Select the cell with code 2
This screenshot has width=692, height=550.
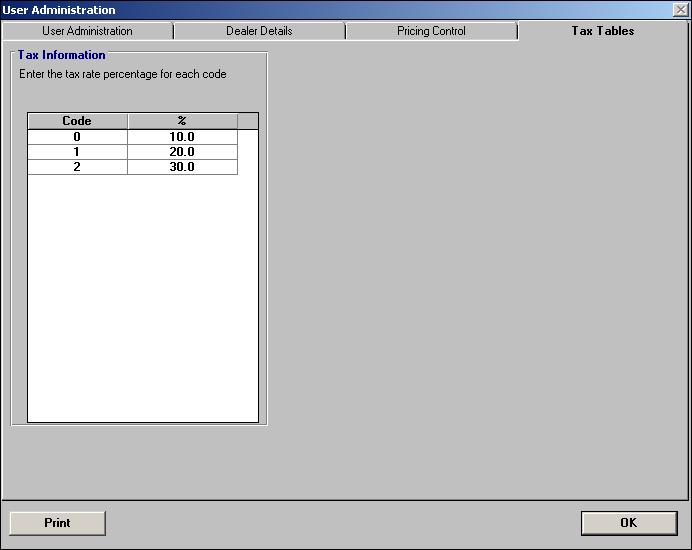[x=77, y=167]
